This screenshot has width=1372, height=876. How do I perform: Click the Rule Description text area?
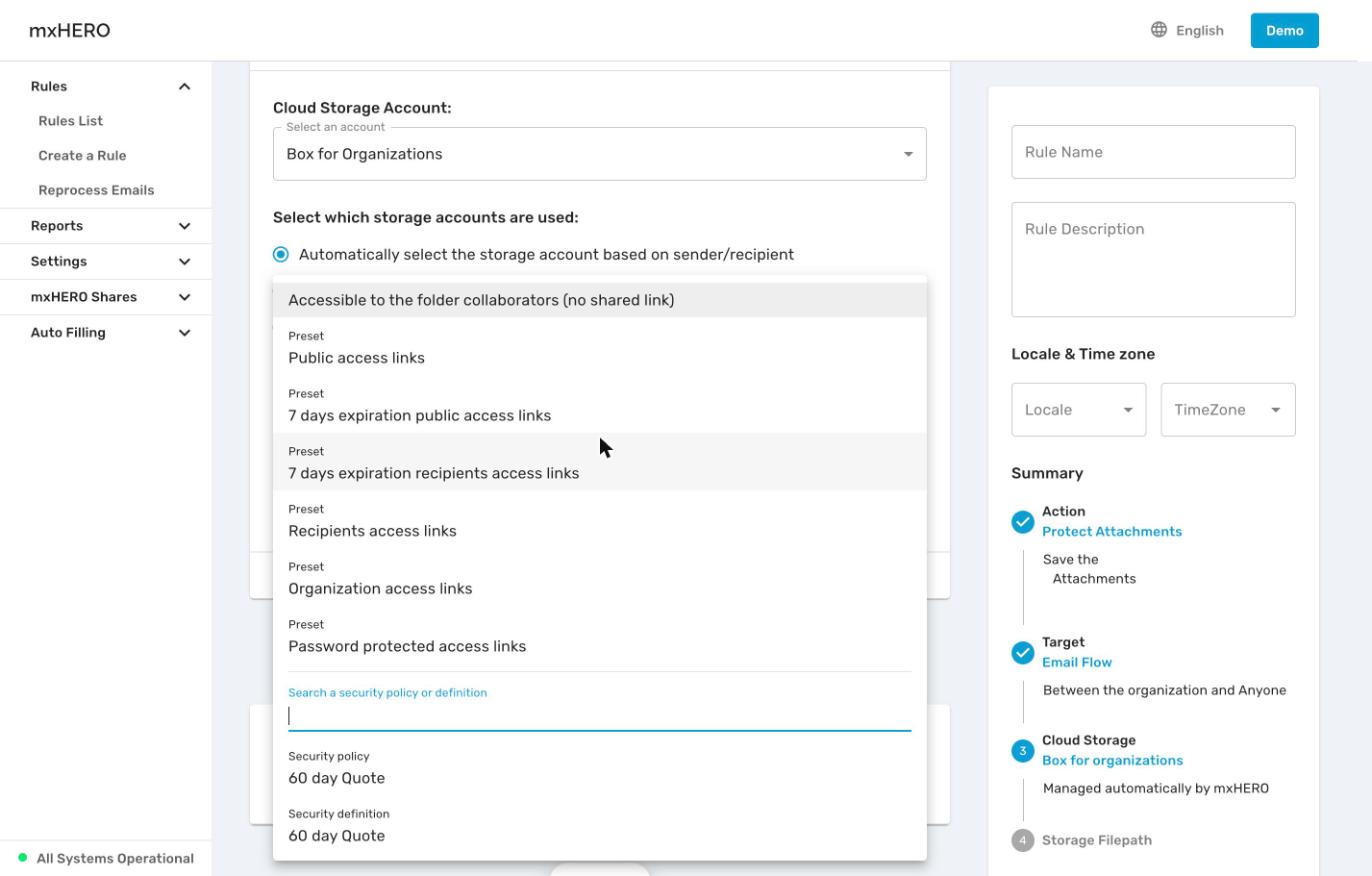1153,260
